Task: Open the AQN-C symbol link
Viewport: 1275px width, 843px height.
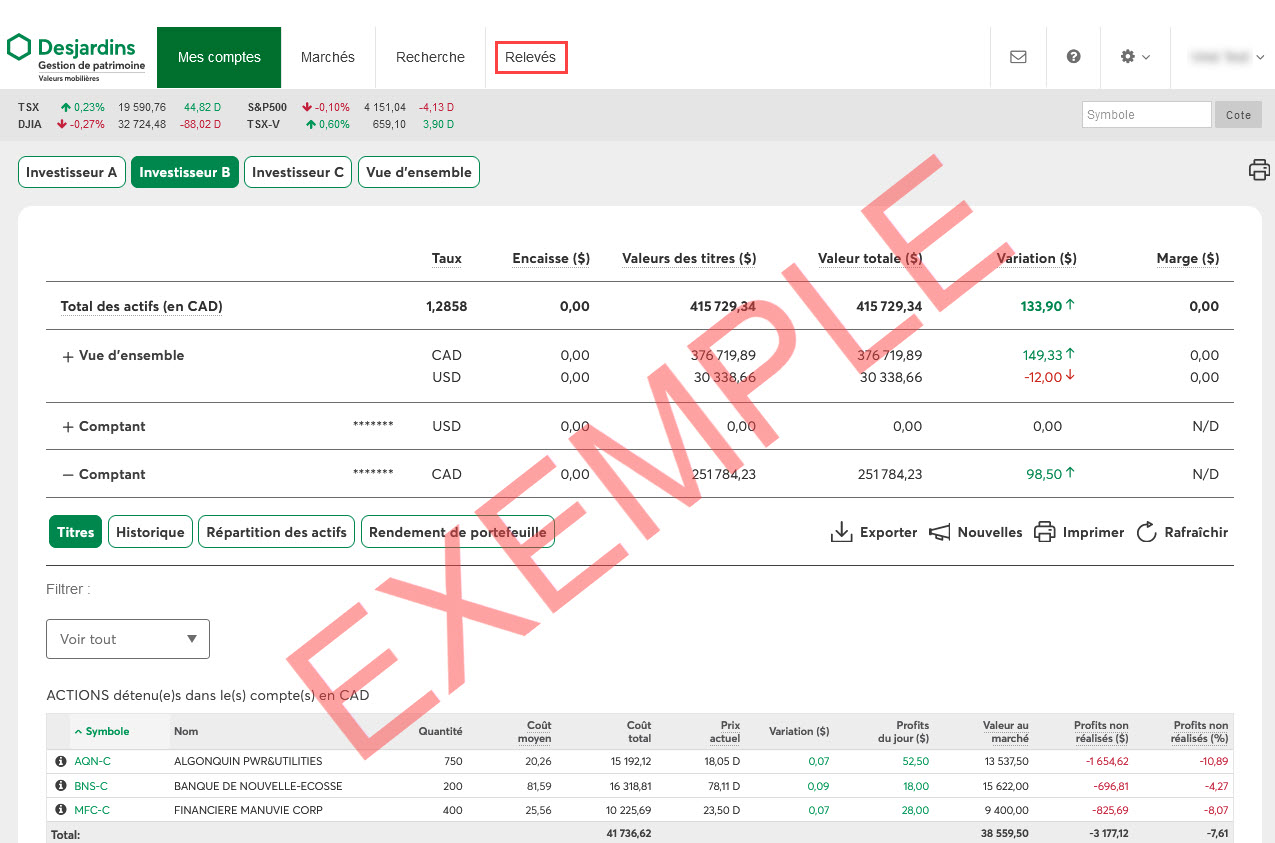Action: tap(93, 762)
